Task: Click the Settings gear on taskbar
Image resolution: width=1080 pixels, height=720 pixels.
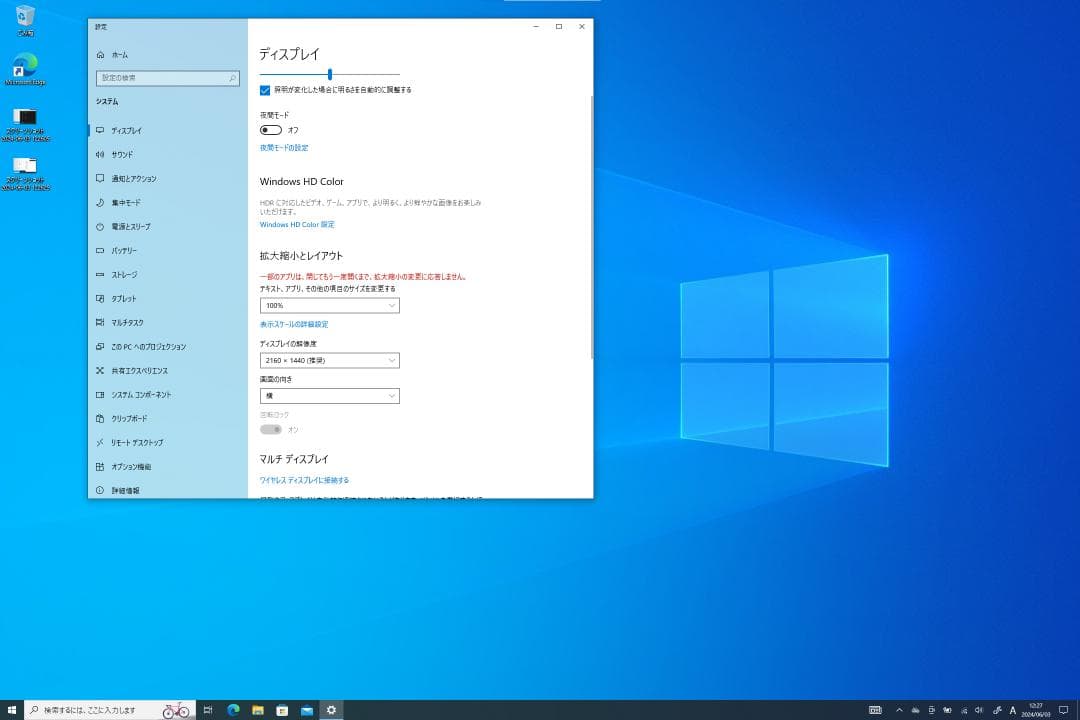Action: pos(331,710)
